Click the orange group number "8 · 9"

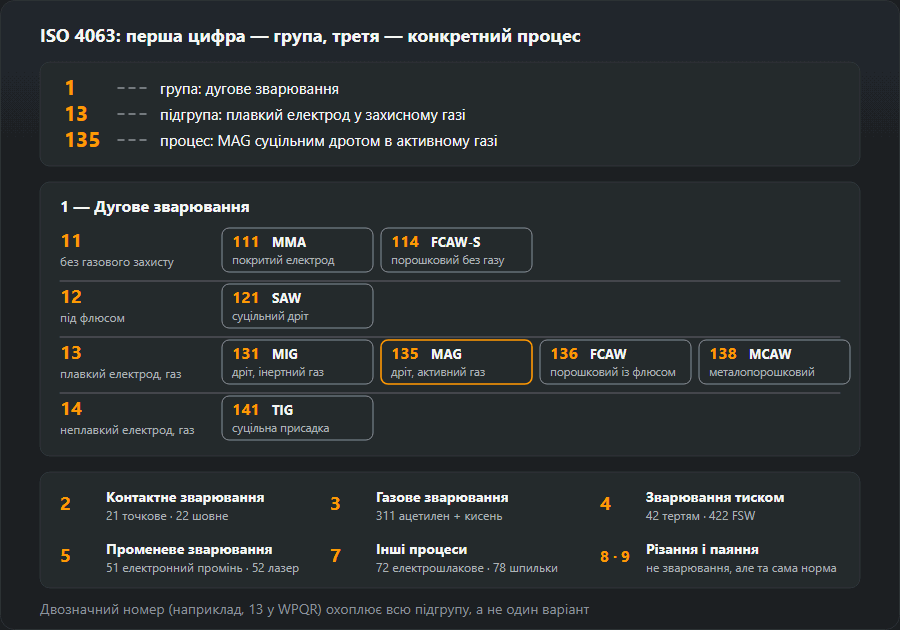(x=615, y=556)
